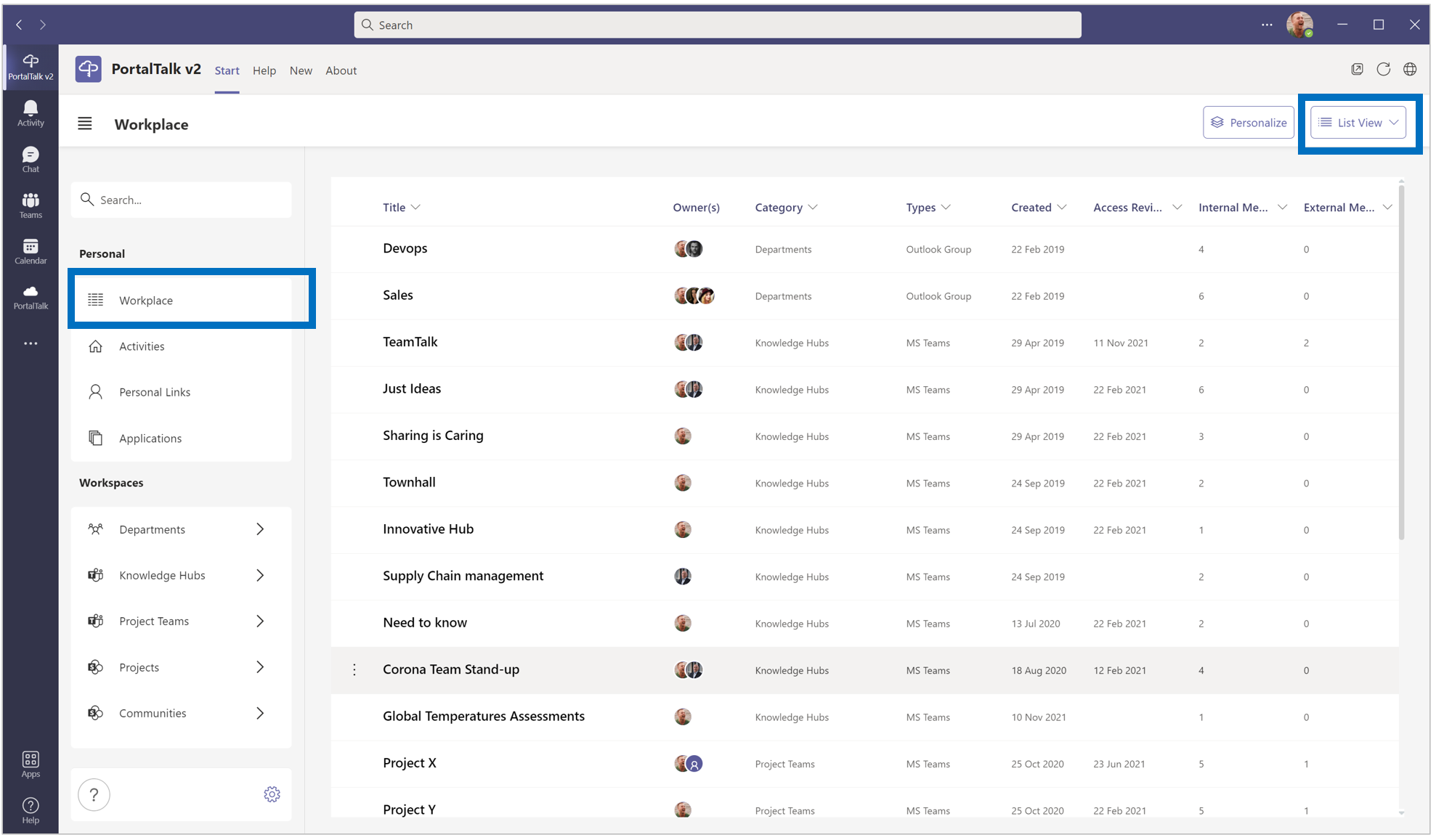Open Personal Links
The image size is (1436, 840).
[x=181, y=392]
